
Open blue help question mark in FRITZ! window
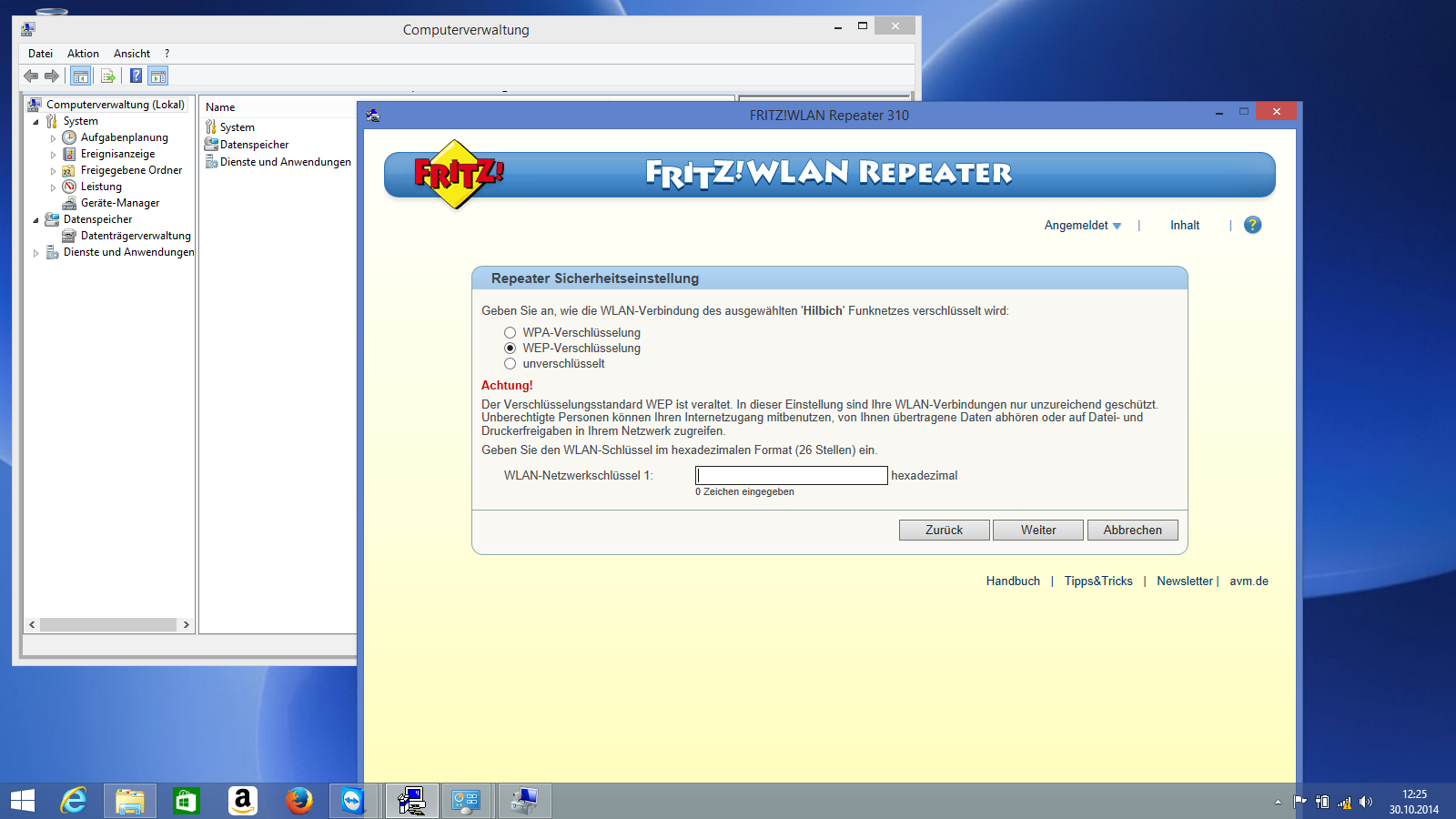(1253, 225)
